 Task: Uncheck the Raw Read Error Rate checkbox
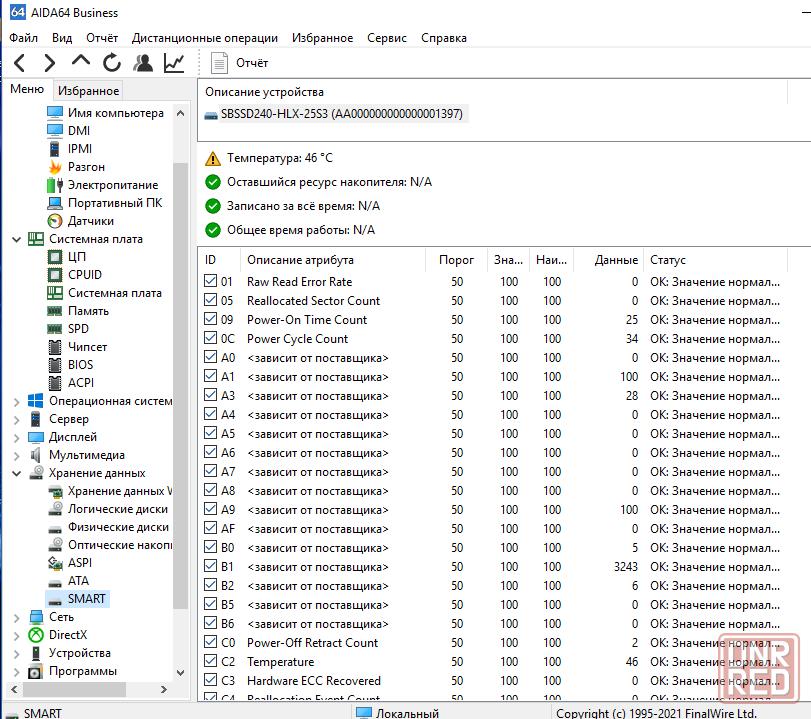[210, 282]
